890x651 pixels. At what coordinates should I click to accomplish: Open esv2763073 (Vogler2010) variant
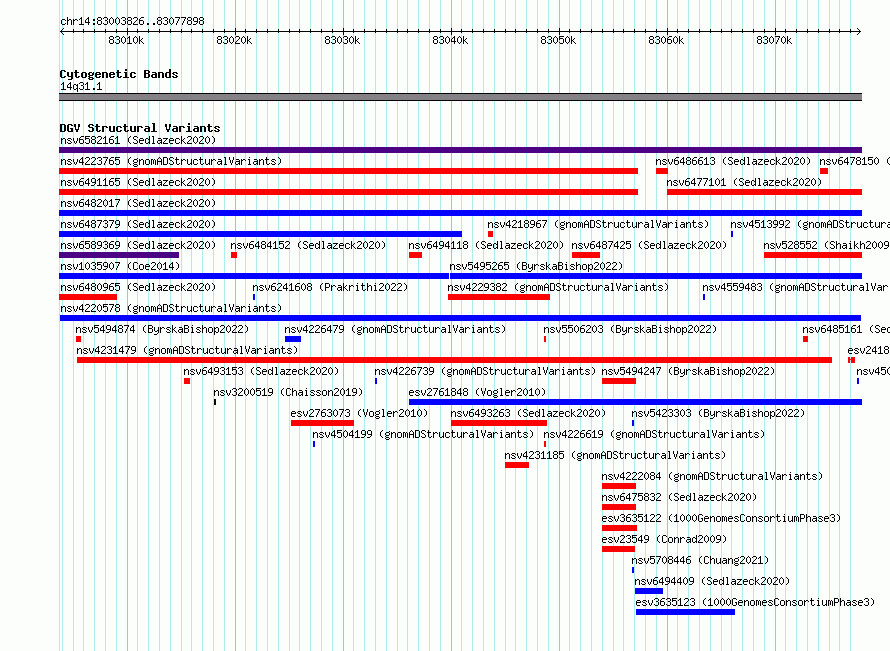click(x=359, y=413)
